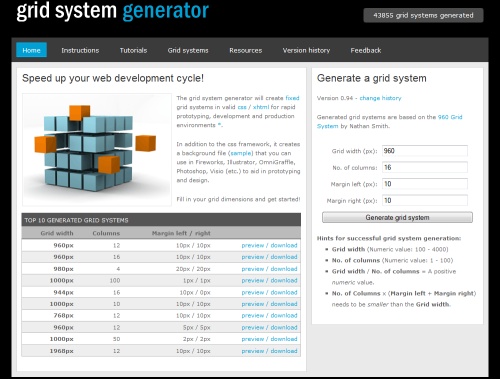Image resolution: width=500 pixels, height=379 pixels.
Task: Click the Feedback navigation item
Action: [366, 50]
